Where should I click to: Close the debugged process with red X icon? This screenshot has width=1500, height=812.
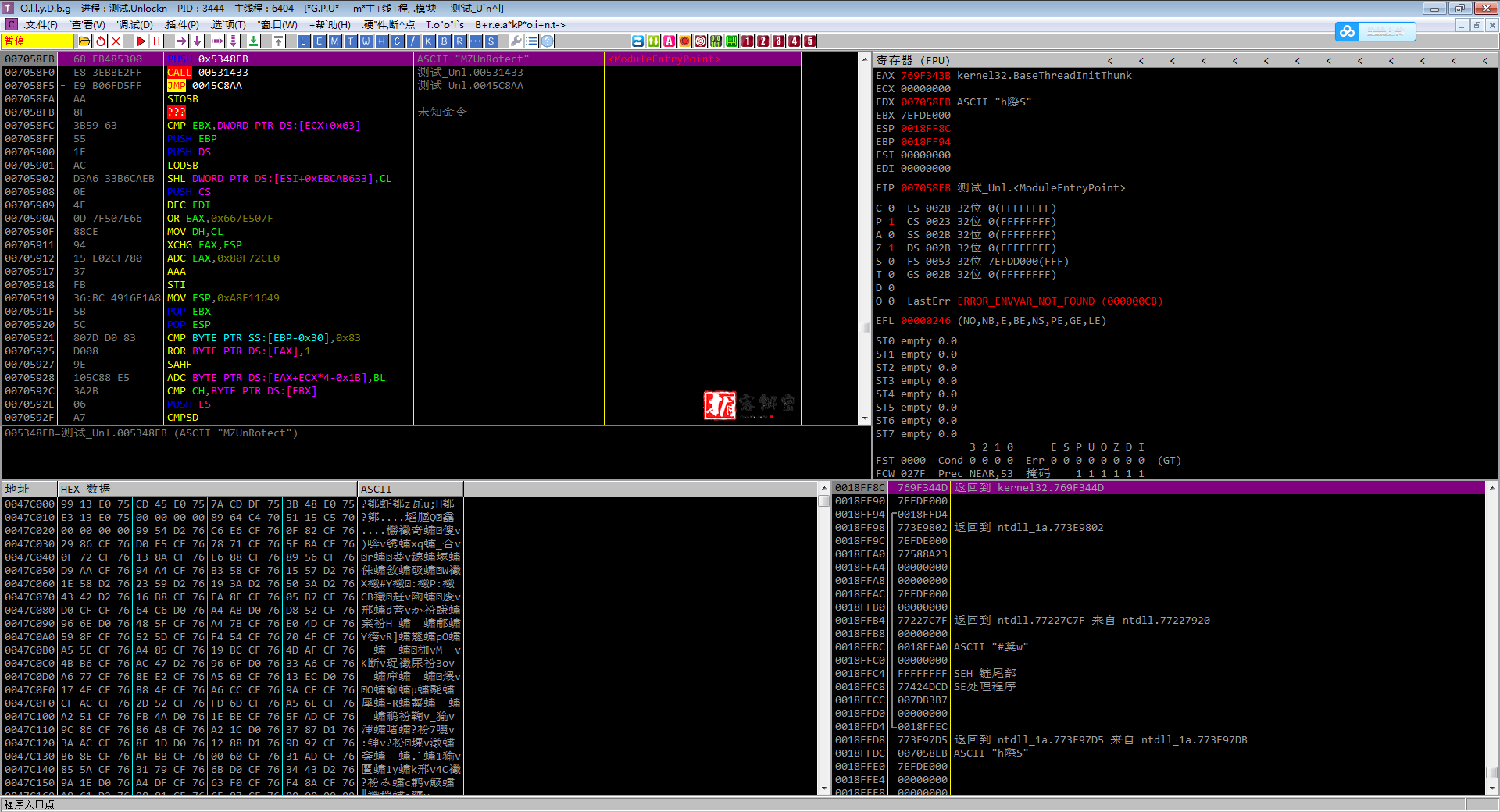tap(116, 41)
